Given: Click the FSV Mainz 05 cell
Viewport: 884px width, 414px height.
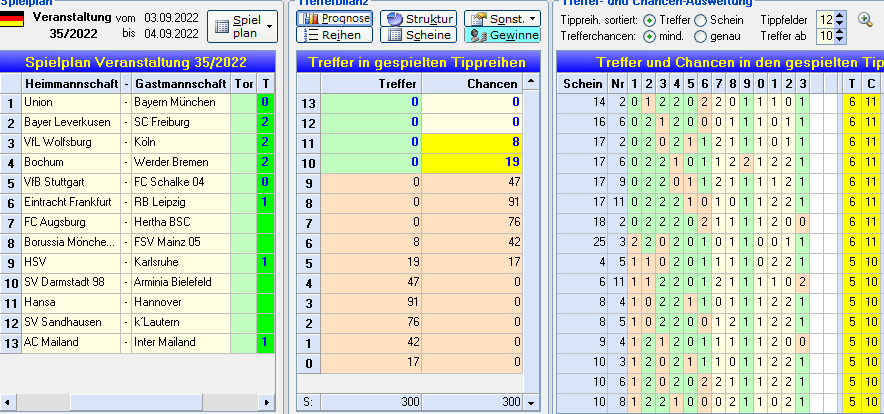Looking at the screenshot, I should coord(181,243).
